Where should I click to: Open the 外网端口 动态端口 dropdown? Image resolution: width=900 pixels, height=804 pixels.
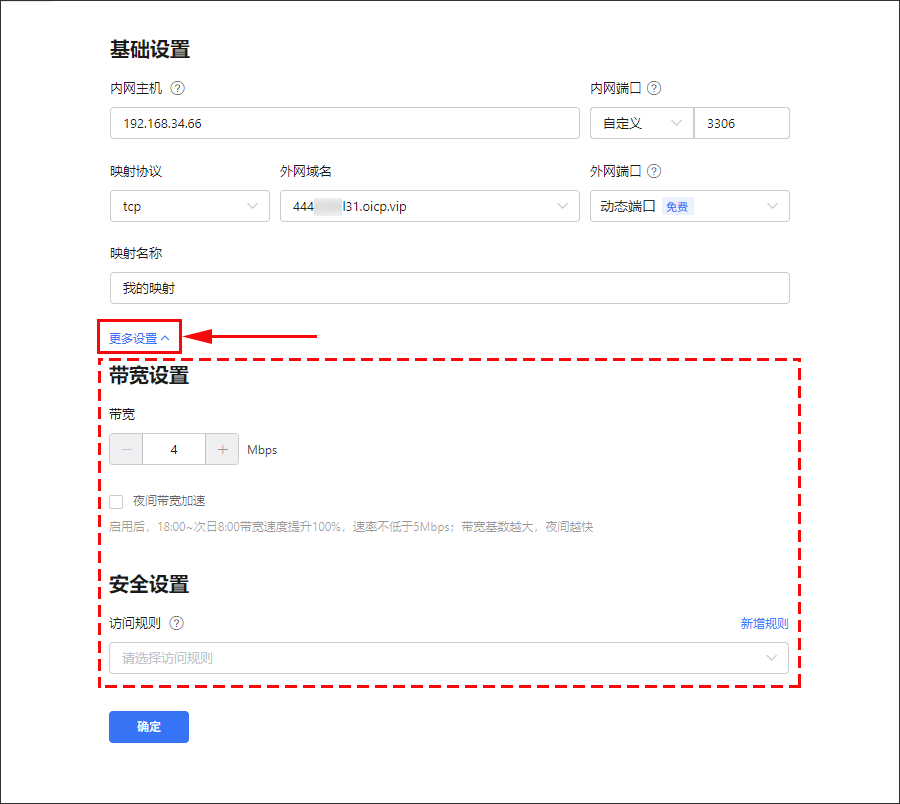point(689,206)
